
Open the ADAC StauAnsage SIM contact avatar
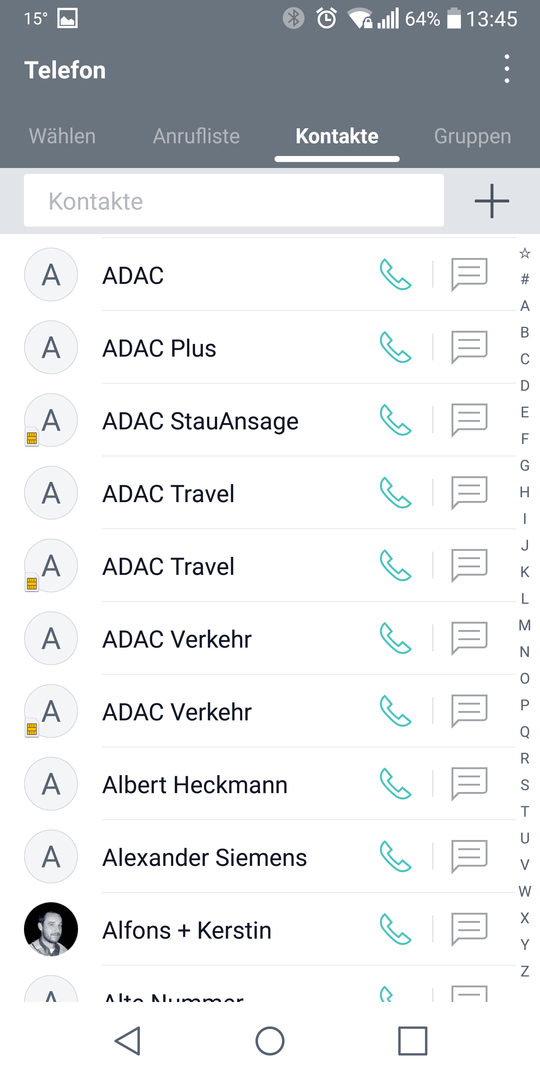point(51,420)
